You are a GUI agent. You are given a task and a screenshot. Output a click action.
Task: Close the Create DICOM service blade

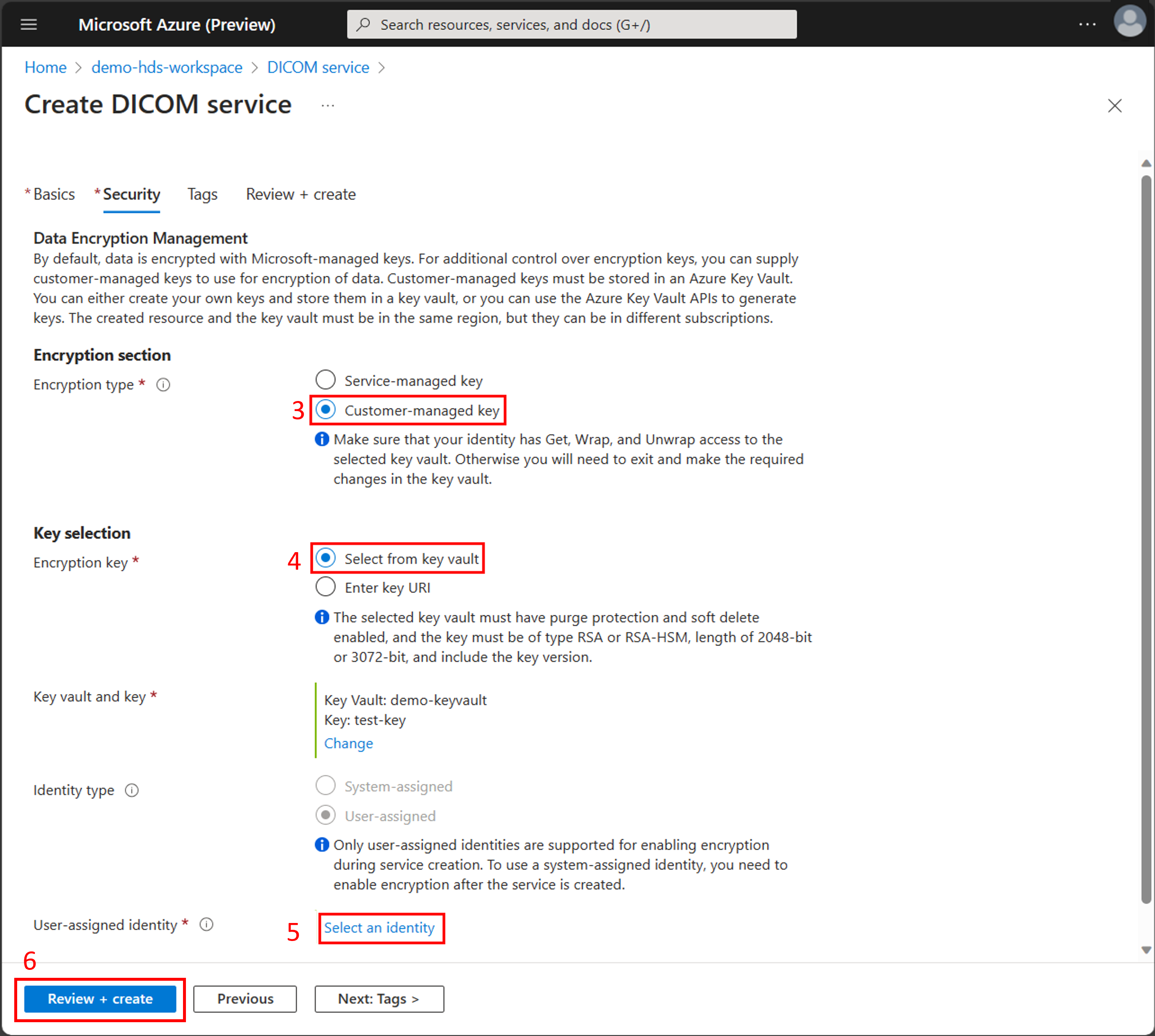[x=1114, y=106]
